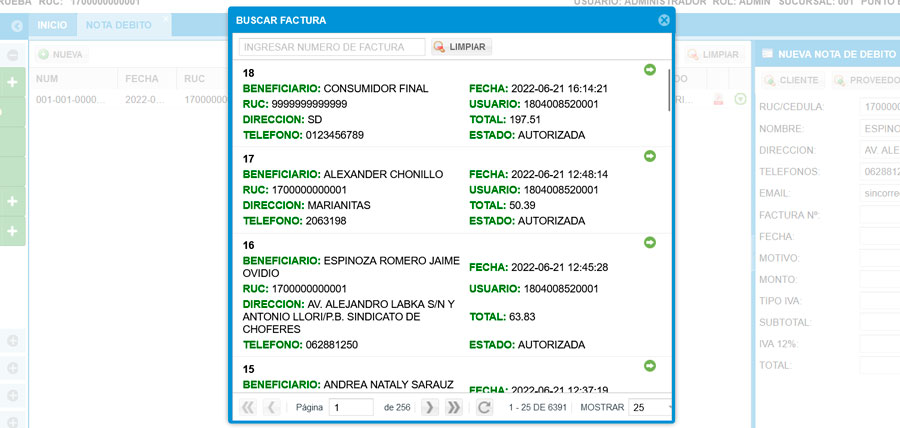Select the Nota Debito tab
The image size is (900, 428).
tap(116, 23)
